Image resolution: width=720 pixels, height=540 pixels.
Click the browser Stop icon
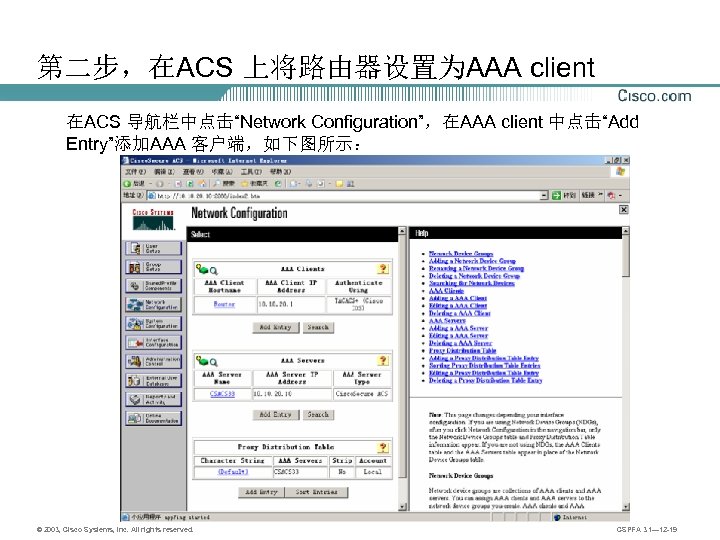(x=178, y=184)
